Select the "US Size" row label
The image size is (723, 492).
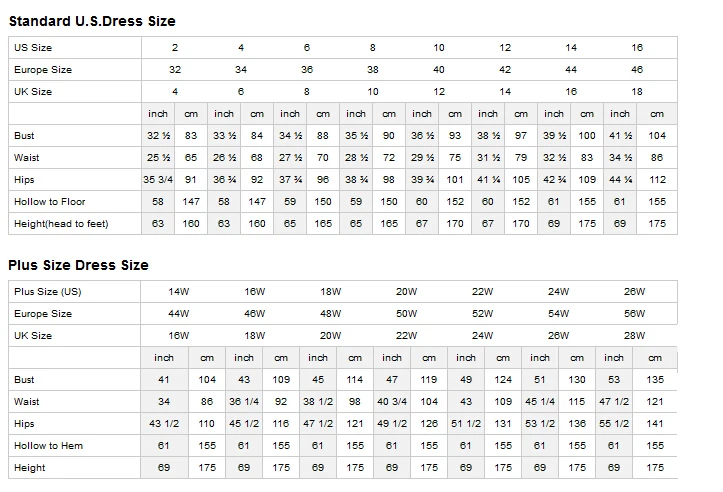point(32,48)
